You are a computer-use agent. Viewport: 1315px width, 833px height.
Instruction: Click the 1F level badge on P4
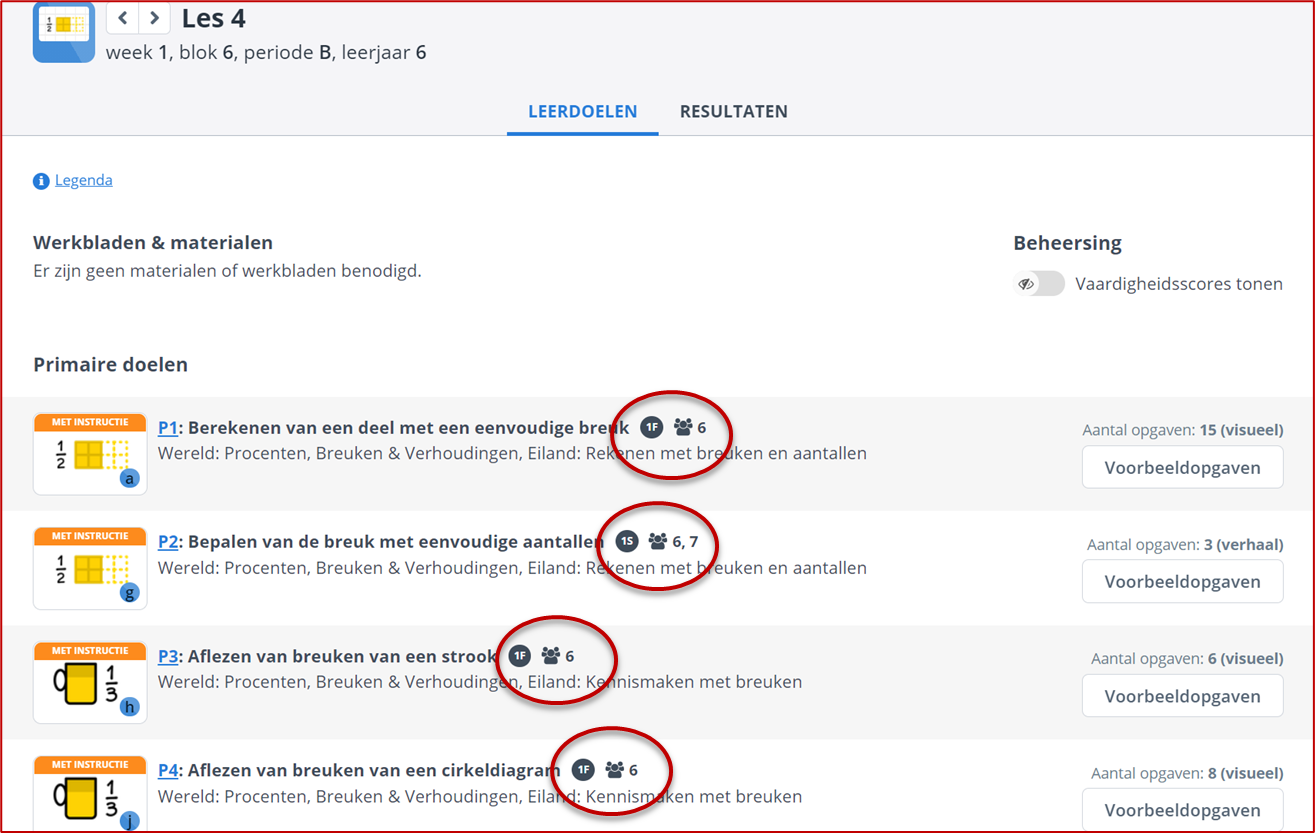pyautogui.click(x=583, y=770)
